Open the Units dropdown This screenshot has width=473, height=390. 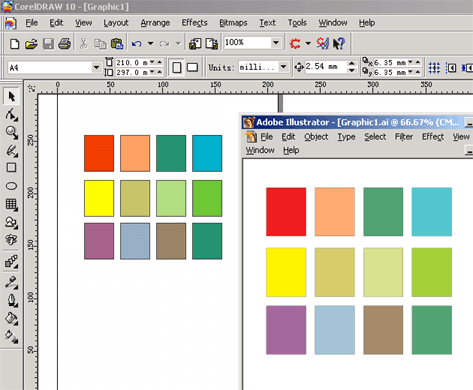pyautogui.click(x=283, y=67)
